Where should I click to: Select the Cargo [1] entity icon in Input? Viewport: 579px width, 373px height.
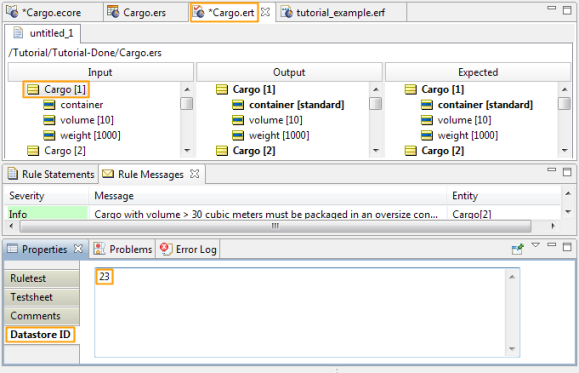pyautogui.click(x=33, y=89)
